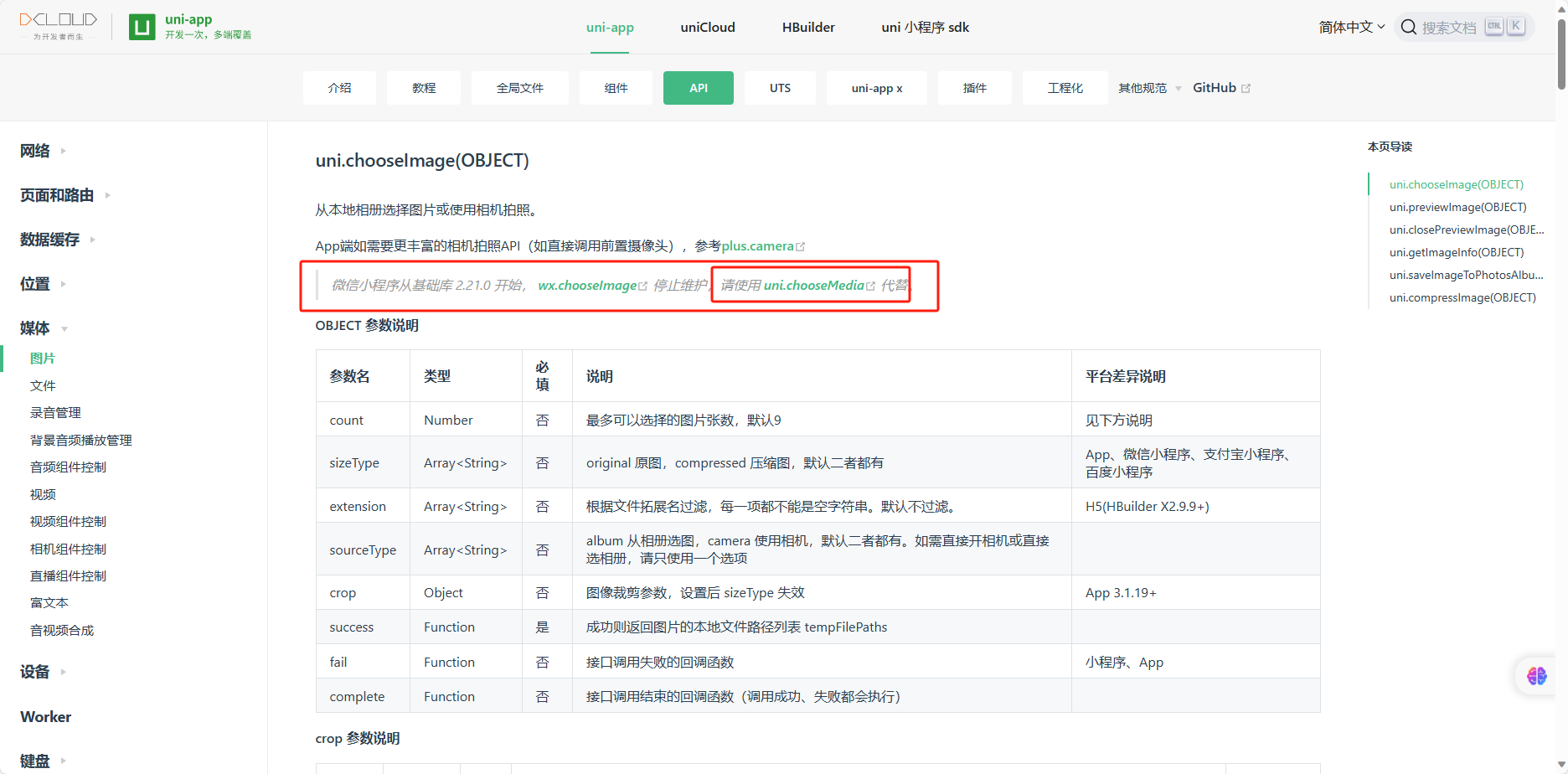Click the 'App 3.1.19+' table cell
Viewport: 1568px width, 774px height.
click(x=1195, y=592)
